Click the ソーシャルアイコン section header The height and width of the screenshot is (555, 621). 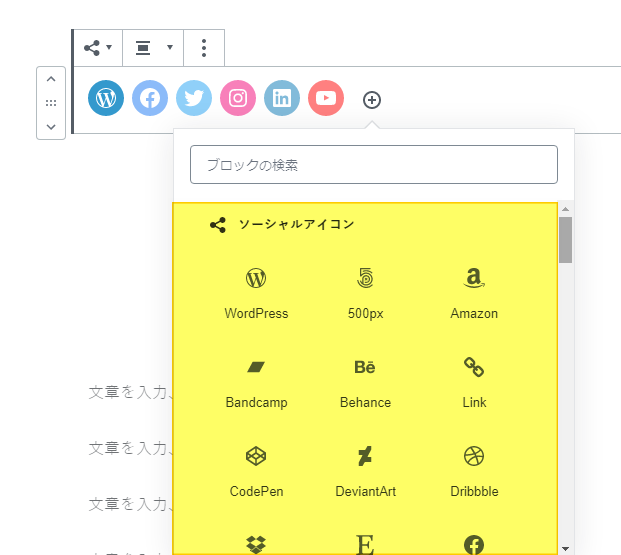(x=282, y=225)
